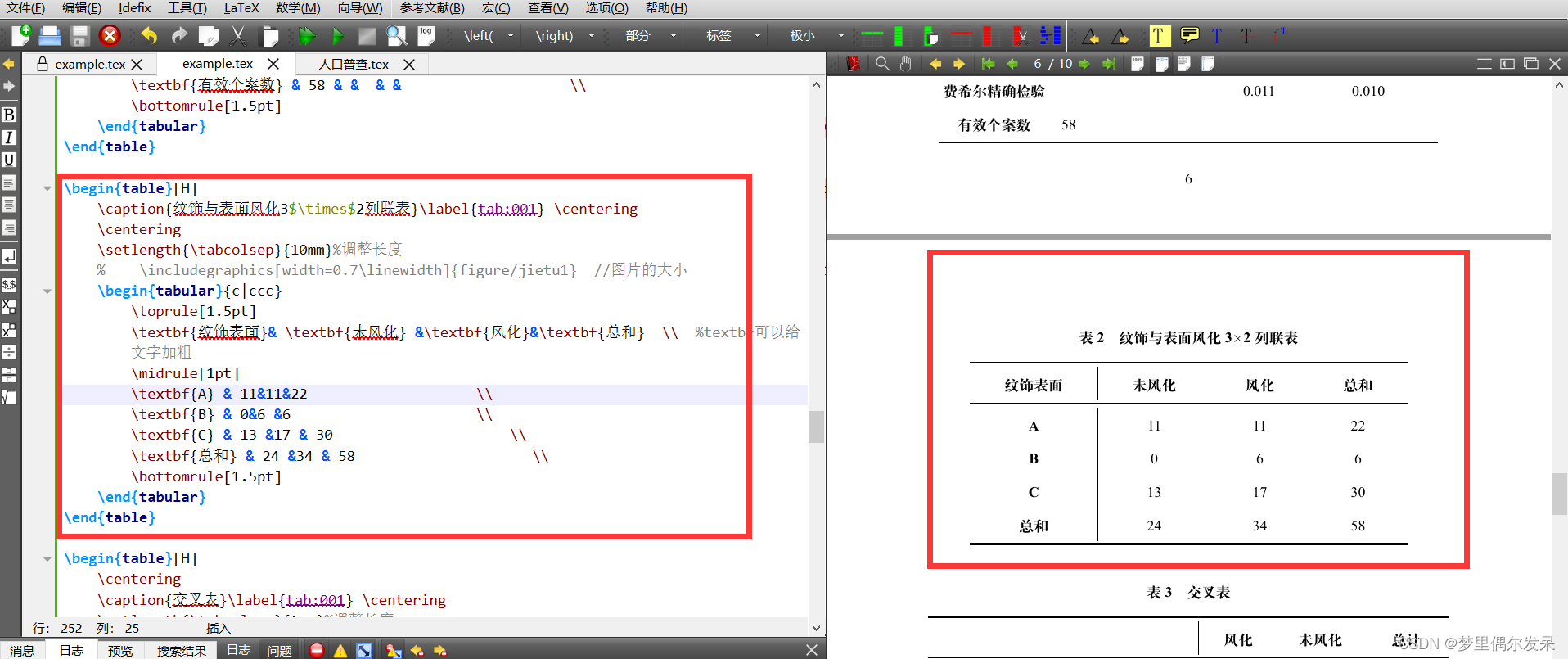The image size is (1568, 659).
Task: Open the 标签 label dropdown
Action: click(757, 35)
